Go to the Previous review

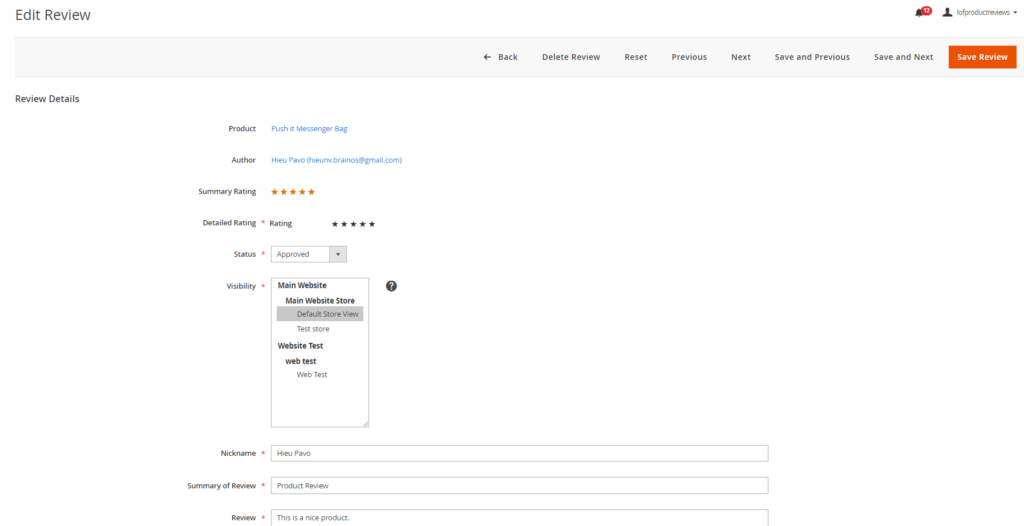(689, 57)
